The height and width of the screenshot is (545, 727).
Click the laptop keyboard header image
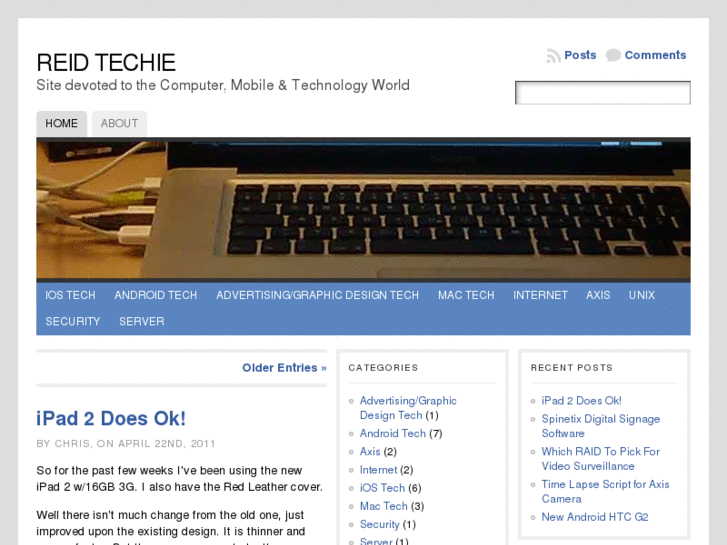[364, 210]
